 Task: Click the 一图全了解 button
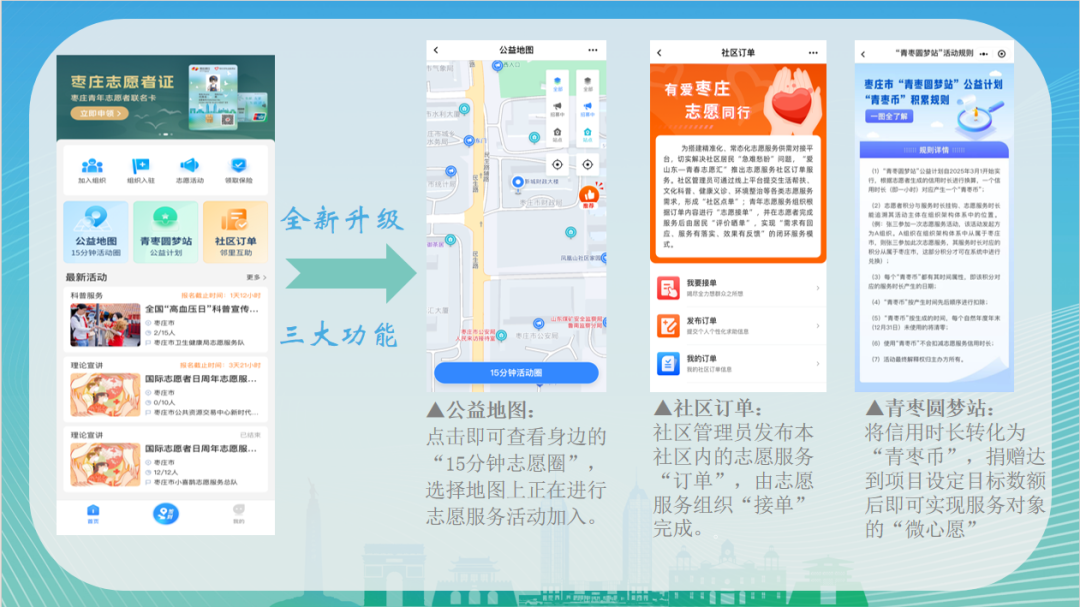click(889, 116)
